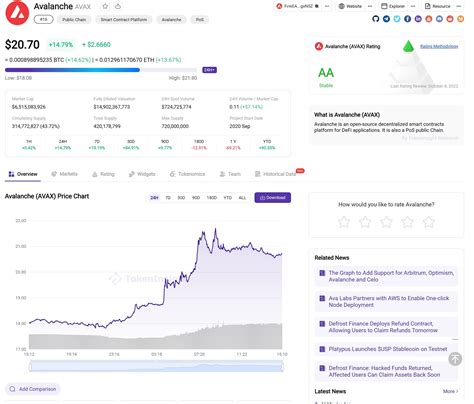Image resolution: width=474 pixels, height=404 pixels.
Task: Click the AA Stable rating
Action: pos(326,77)
